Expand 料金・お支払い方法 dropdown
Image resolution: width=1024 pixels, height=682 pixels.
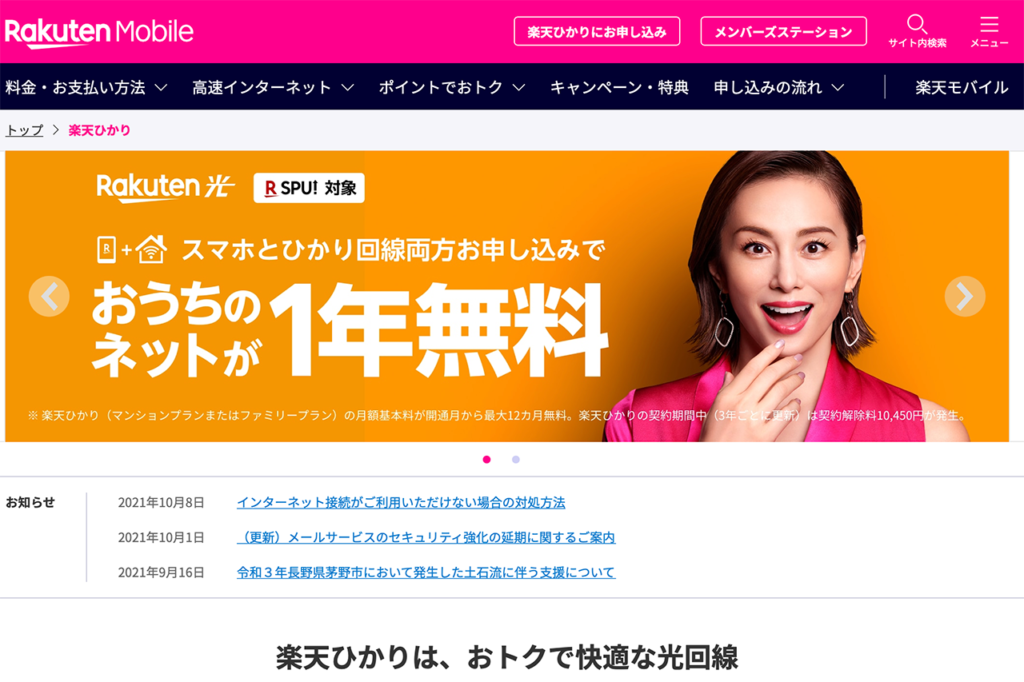[x=86, y=87]
